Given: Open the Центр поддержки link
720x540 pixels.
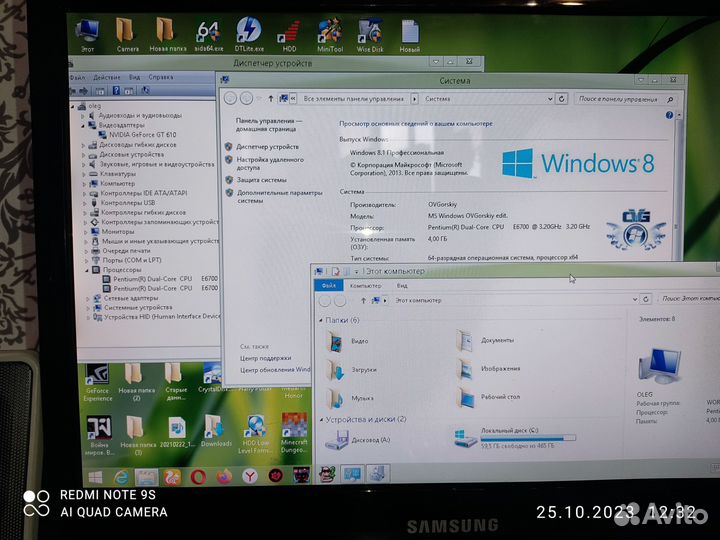Looking at the screenshot, I should pos(265,358).
